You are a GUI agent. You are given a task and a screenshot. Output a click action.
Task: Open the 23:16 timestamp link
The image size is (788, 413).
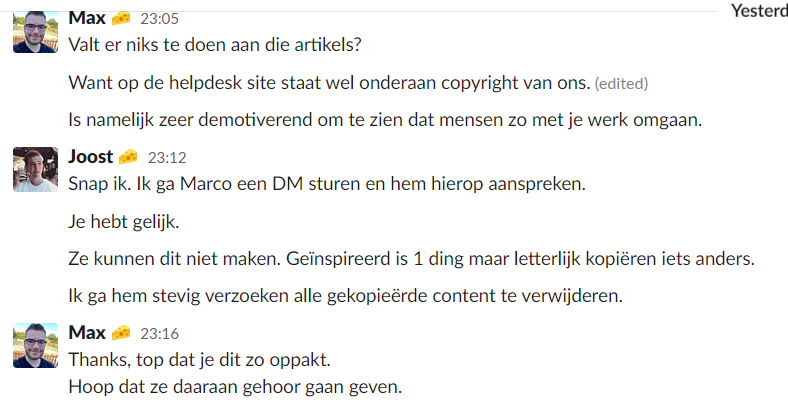(x=160, y=333)
